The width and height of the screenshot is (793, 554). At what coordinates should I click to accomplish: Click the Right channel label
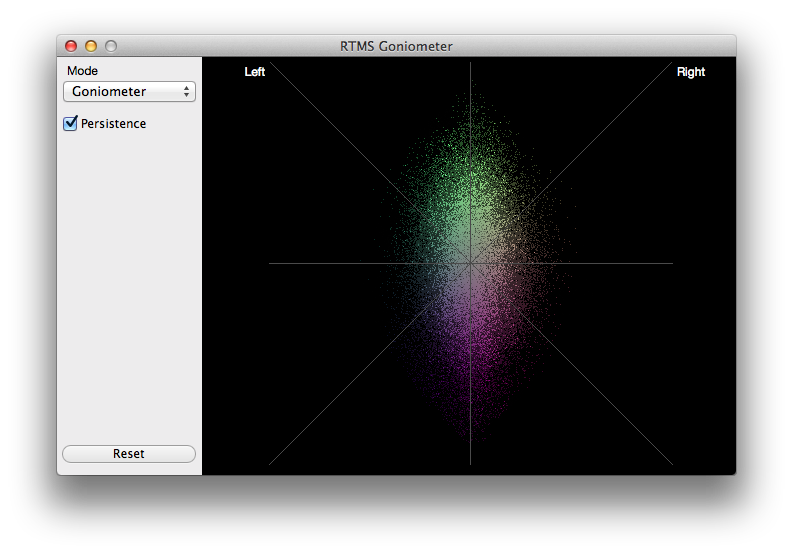(x=690, y=72)
